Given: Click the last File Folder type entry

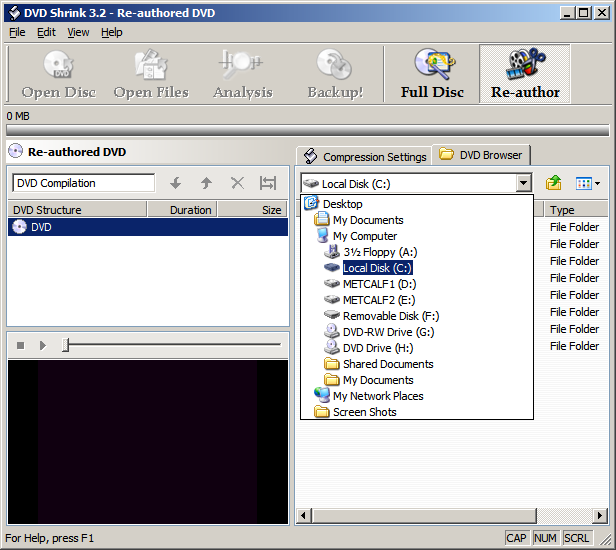Looking at the screenshot, I should click(x=574, y=346).
